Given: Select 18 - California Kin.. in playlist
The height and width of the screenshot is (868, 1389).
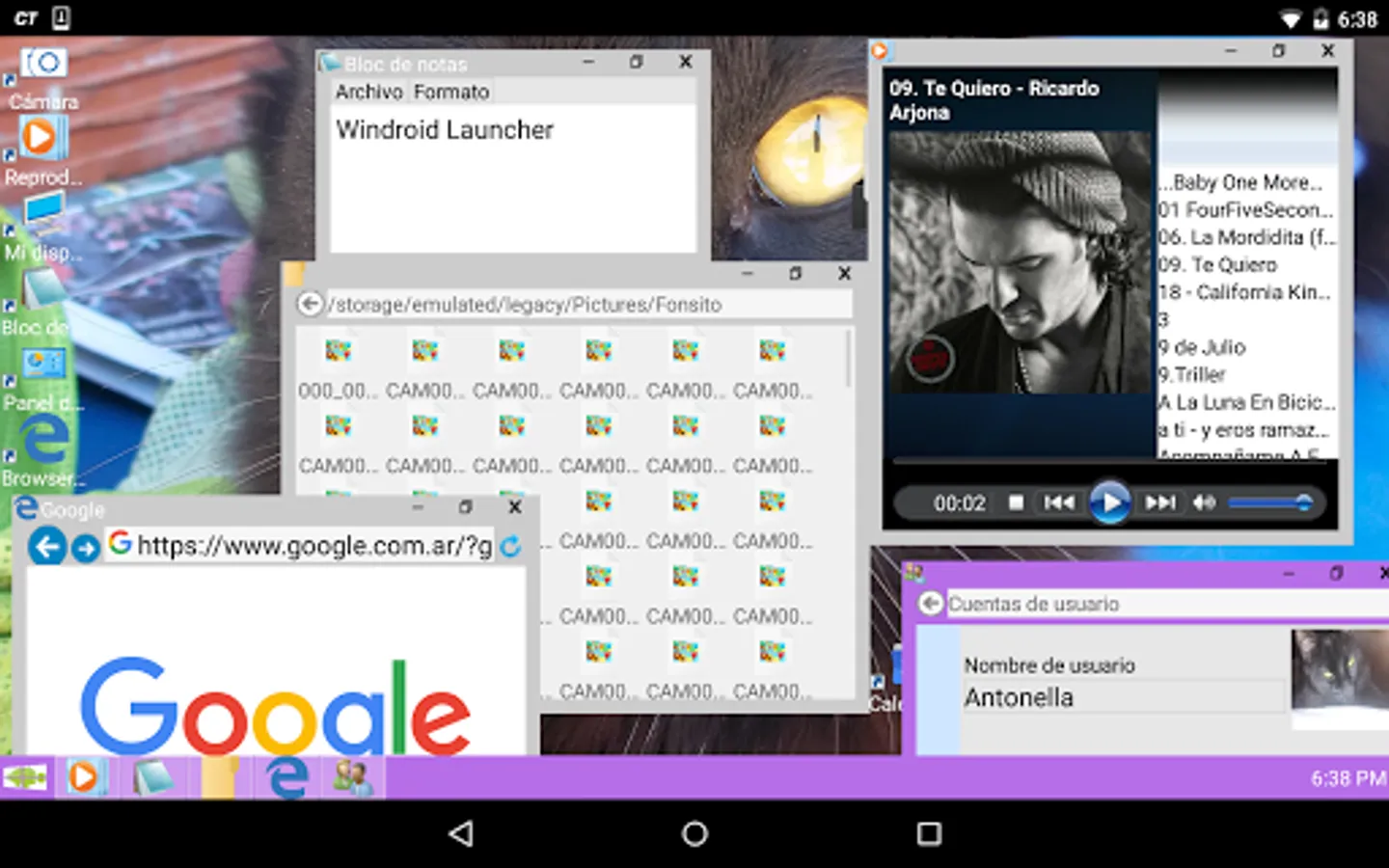Looking at the screenshot, I should pos(1247,292).
